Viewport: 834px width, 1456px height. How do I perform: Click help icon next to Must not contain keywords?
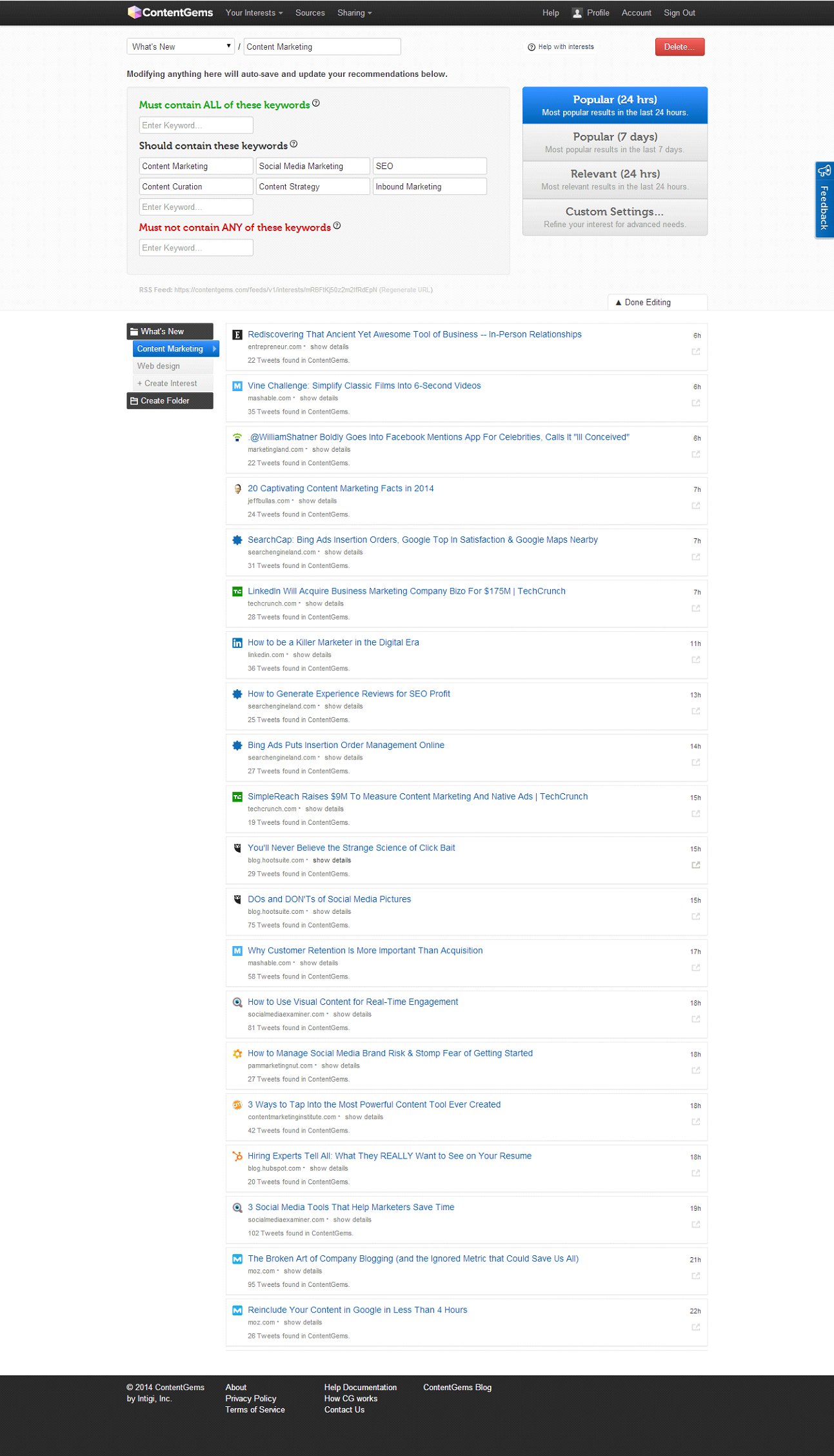point(337,226)
